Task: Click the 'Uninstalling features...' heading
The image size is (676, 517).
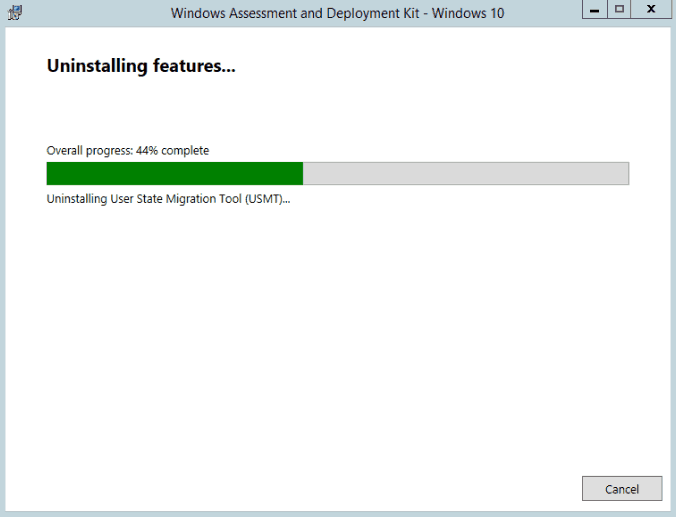Action: coord(141,66)
